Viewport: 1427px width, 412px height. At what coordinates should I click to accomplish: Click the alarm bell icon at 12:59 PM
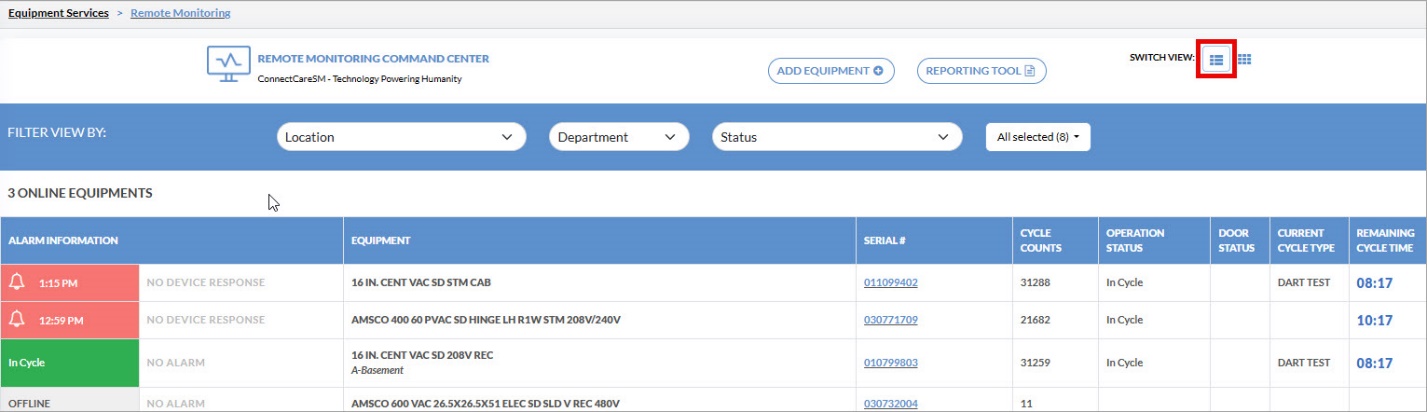coord(16,320)
